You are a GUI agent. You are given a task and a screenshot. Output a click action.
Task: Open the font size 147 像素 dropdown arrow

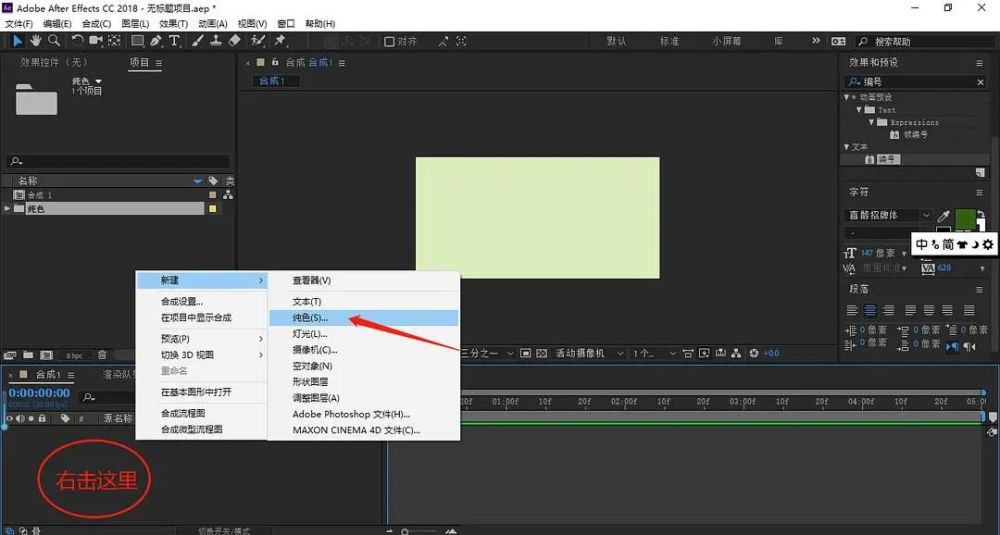pos(904,254)
